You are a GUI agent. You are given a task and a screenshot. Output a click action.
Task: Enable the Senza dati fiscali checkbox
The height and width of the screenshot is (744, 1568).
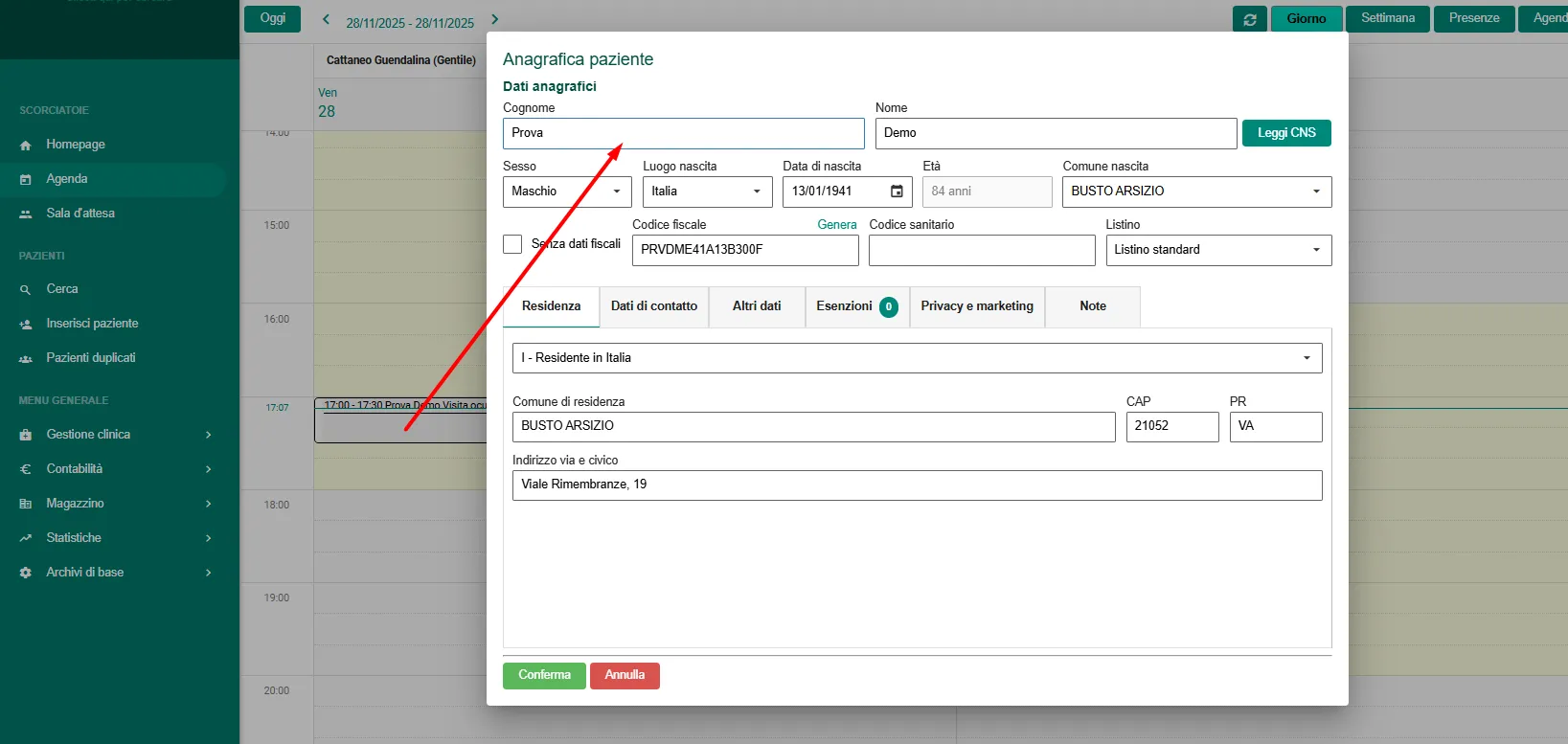coord(512,244)
